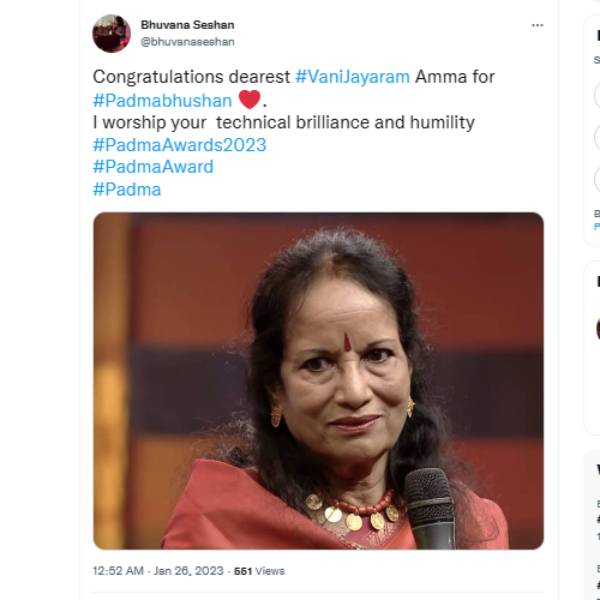Image resolution: width=600 pixels, height=600 pixels.
Task: Enlarge the tweet photo of the woman
Action: [318, 380]
